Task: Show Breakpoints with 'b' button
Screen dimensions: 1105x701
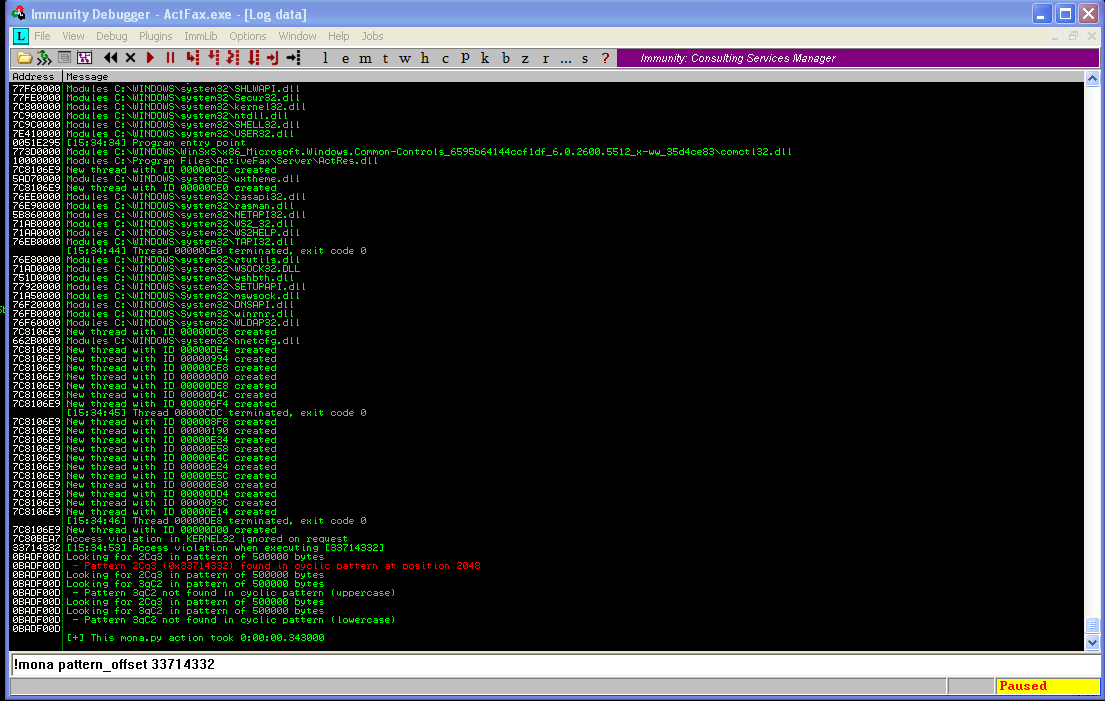Action: pos(505,58)
